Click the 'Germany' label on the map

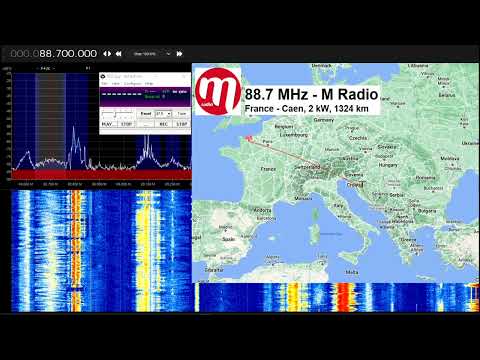point(323,119)
